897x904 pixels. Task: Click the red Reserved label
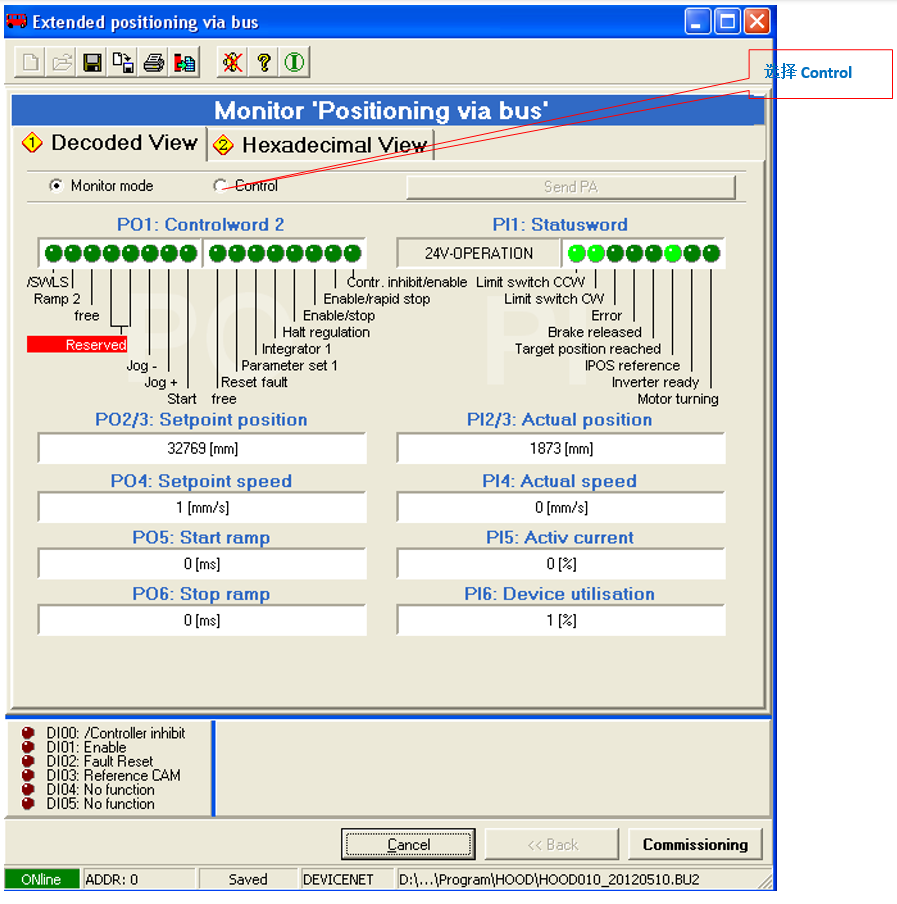[x=77, y=345]
